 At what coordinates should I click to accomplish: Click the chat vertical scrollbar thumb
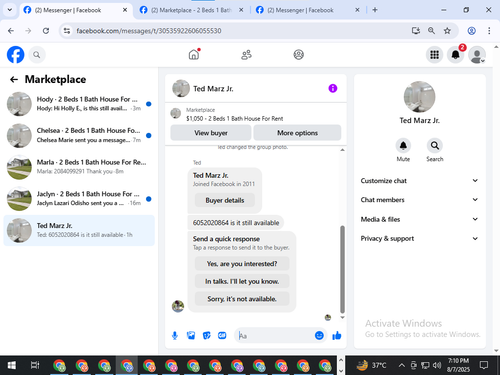tap(342, 269)
